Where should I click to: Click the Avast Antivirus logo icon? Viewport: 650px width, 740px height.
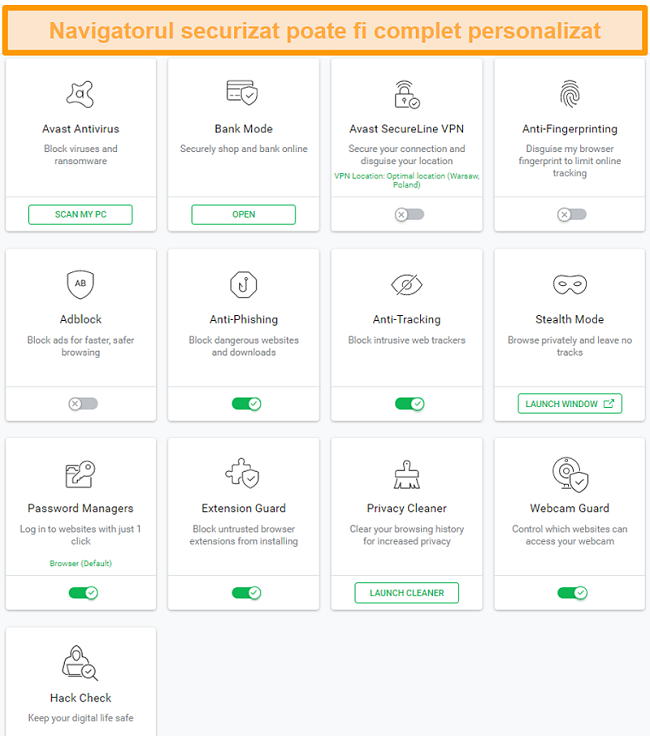[80, 94]
